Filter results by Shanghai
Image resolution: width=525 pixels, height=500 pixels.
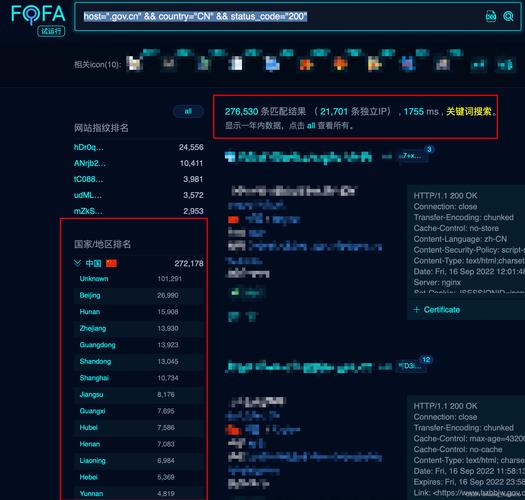[x=94, y=378]
